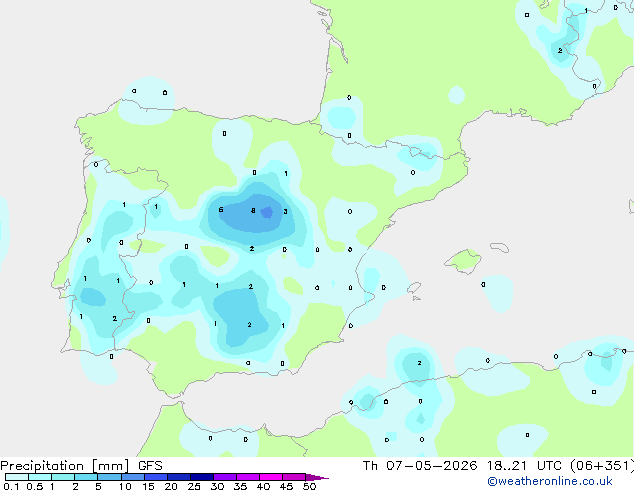634x490 pixels.
Task: Click the "GFS" model label
Action: pyautogui.click(x=150, y=466)
